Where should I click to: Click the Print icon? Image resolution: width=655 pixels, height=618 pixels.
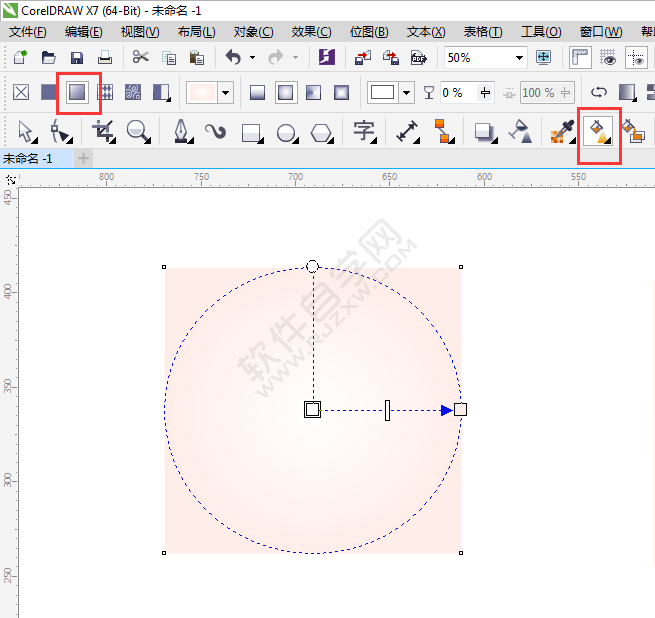(x=104, y=57)
